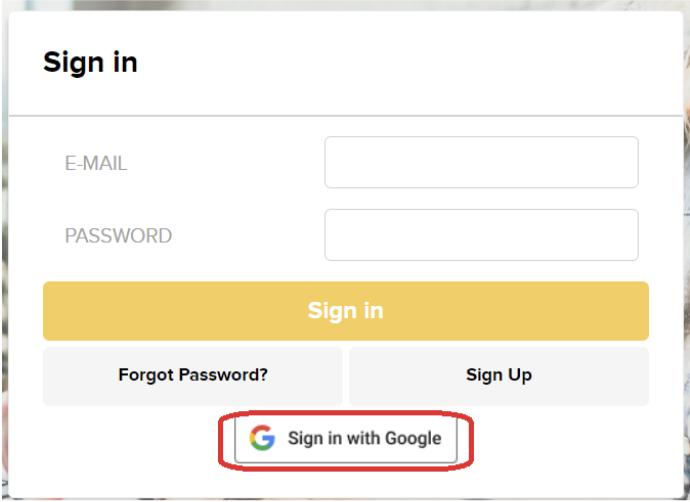690x502 pixels.
Task: Click the E-MAIL field label
Action: click(x=96, y=164)
